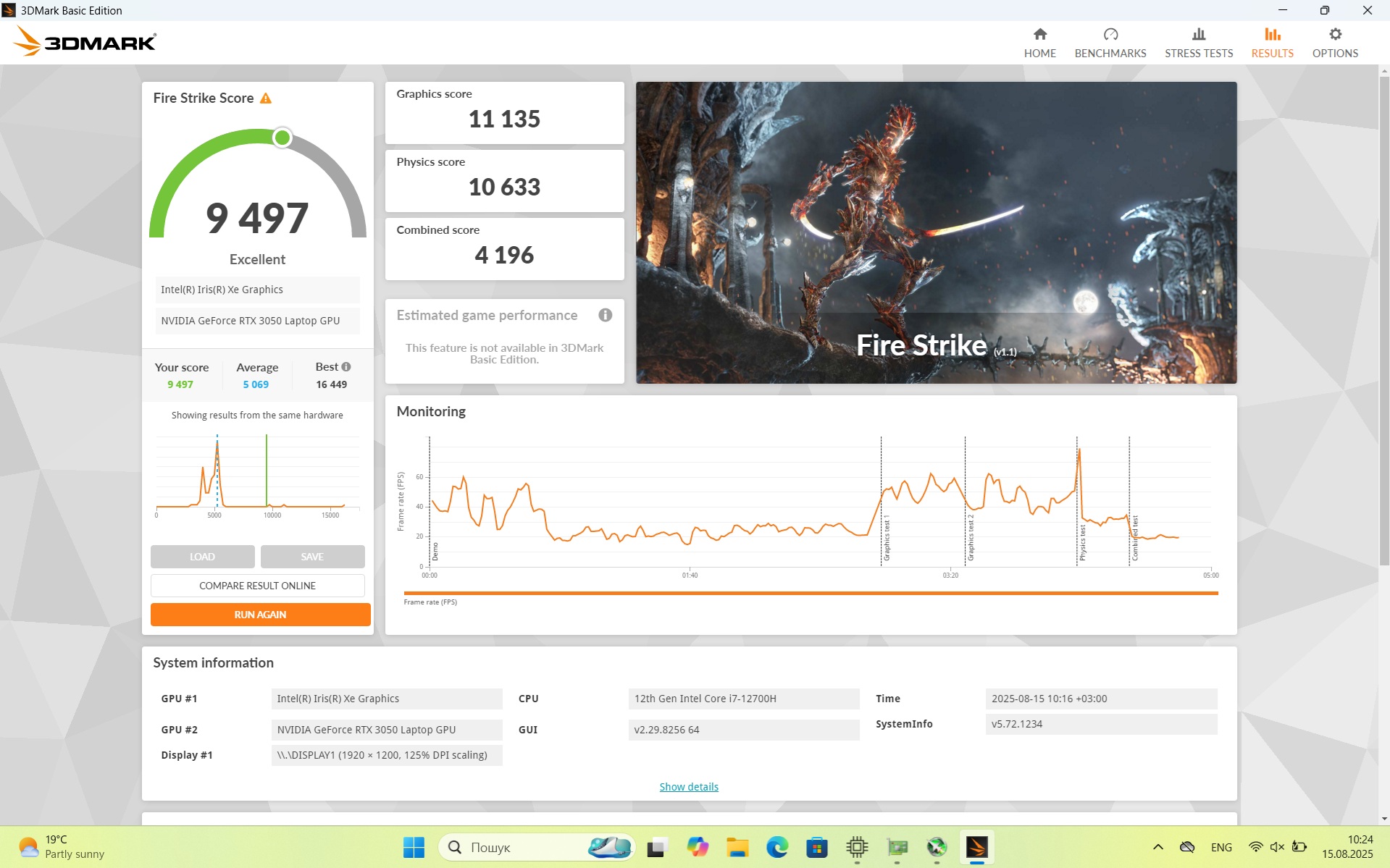This screenshot has width=1390, height=868.
Task: Click the Intel Iris Xe Graphics label under score
Action: point(257,290)
